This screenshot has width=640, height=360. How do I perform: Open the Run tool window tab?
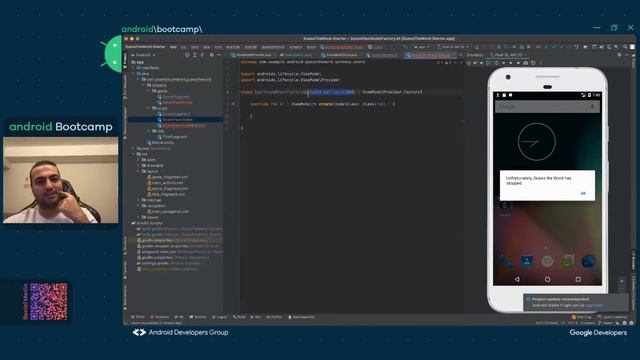pyautogui.click(x=256, y=317)
